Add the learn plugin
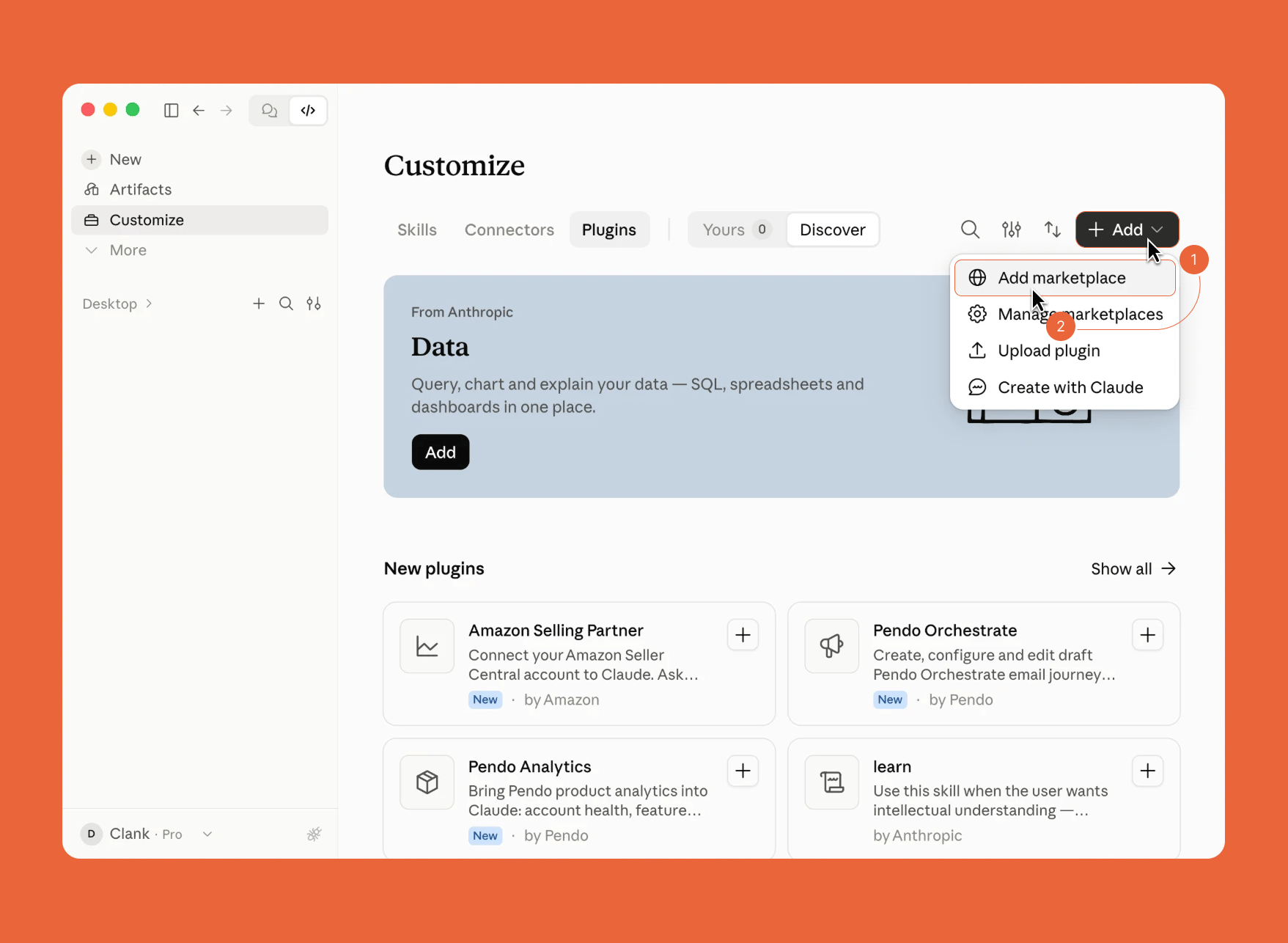The height and width of the screenshot is (943, 1288). [x=1148, y=771]
